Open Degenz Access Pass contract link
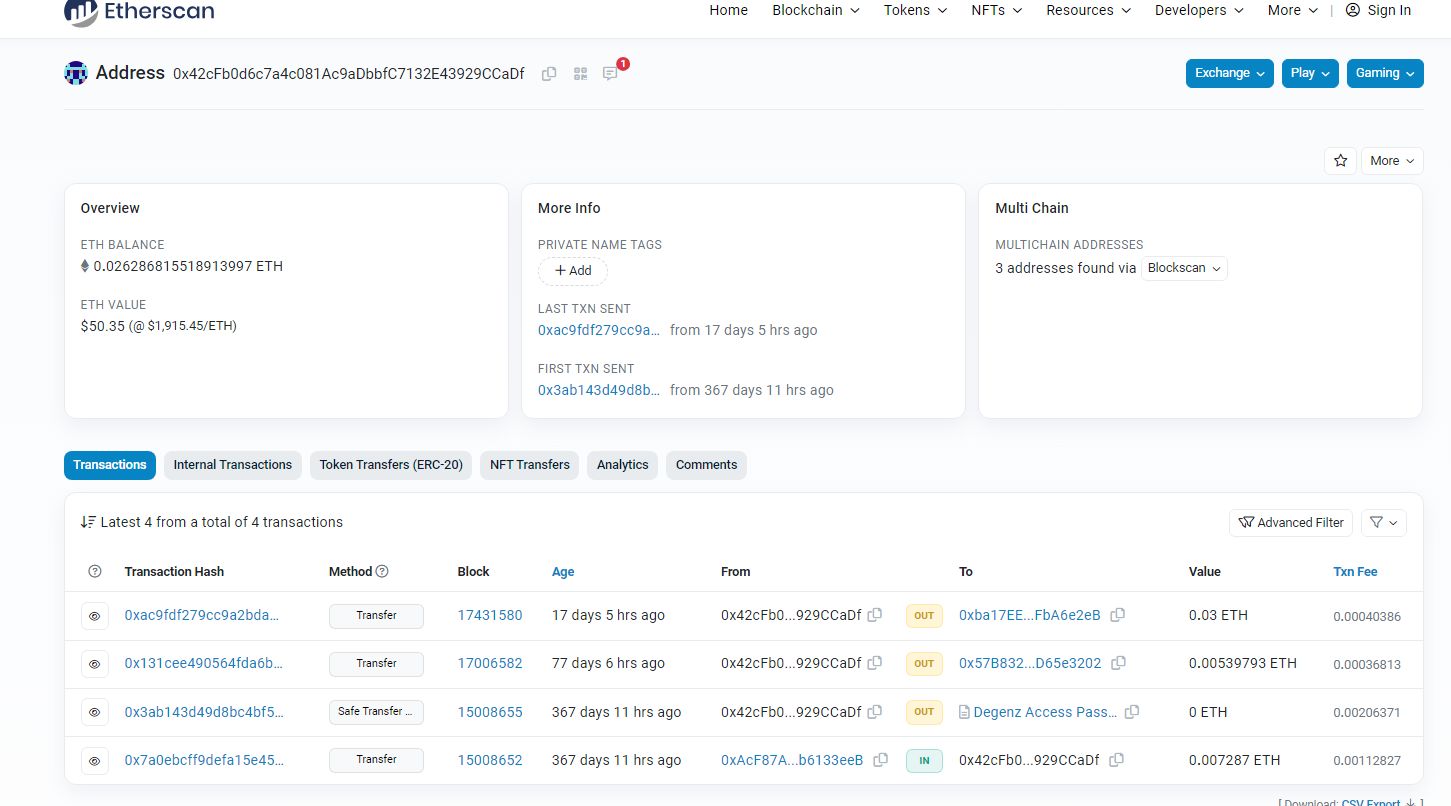 1046,712
